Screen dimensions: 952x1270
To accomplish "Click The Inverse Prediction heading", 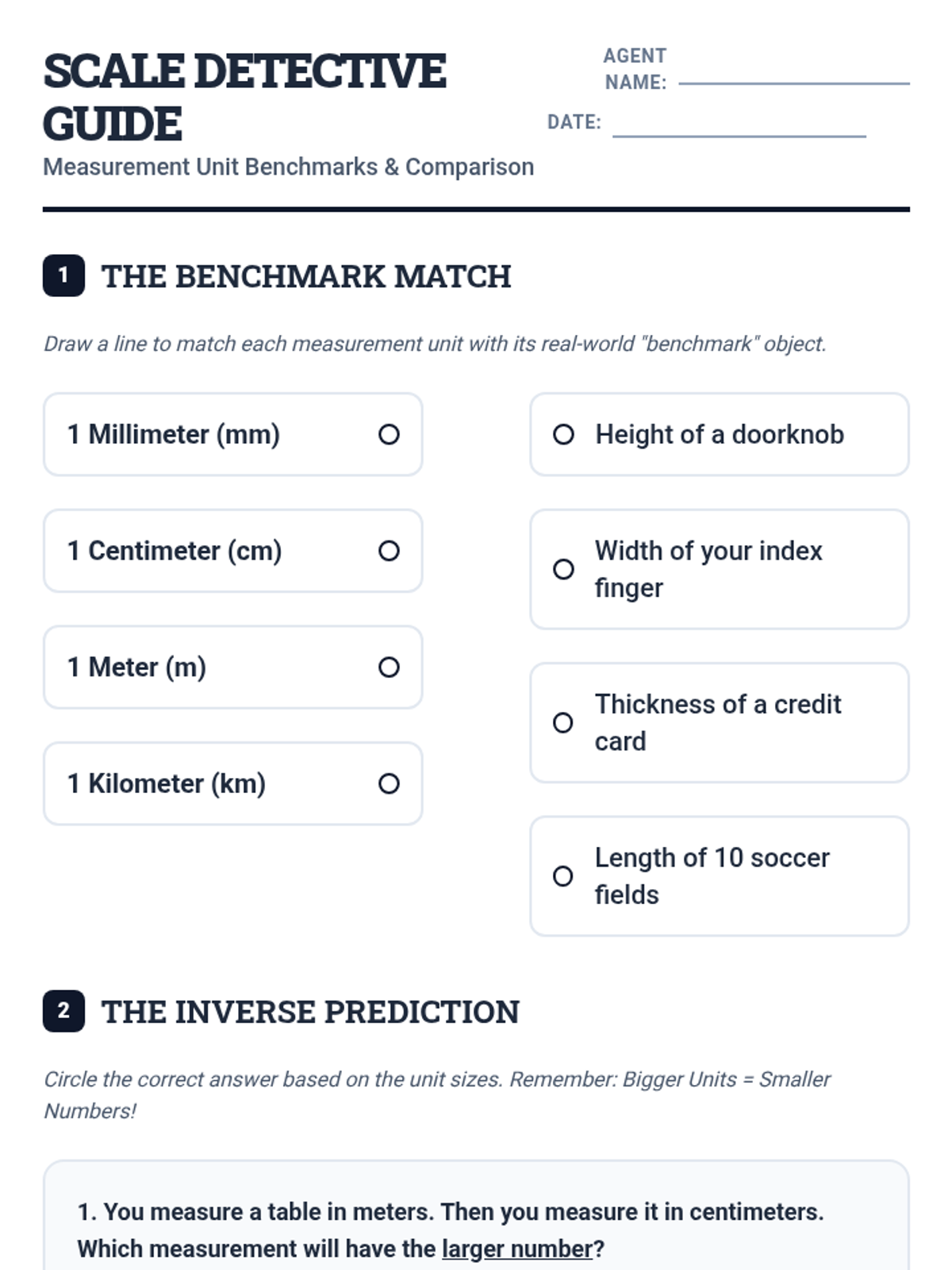I will pyautogui.click(x=310, y=1012).
